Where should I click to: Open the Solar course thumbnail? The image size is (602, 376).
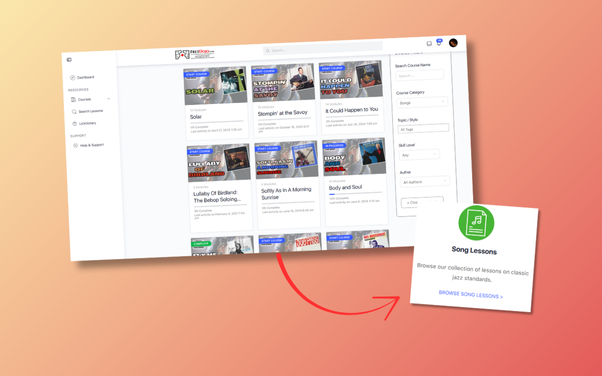[x=215, y=86]
